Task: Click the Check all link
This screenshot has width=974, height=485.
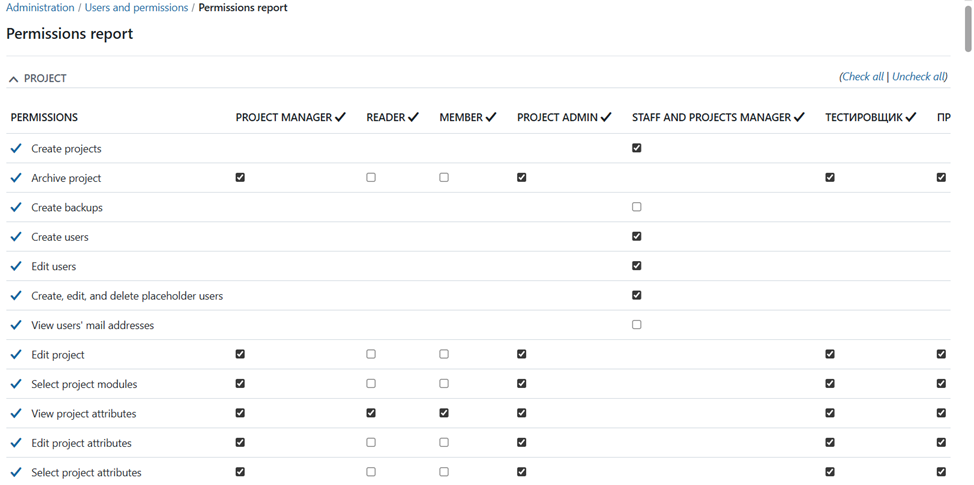Action: click(862, 77)
